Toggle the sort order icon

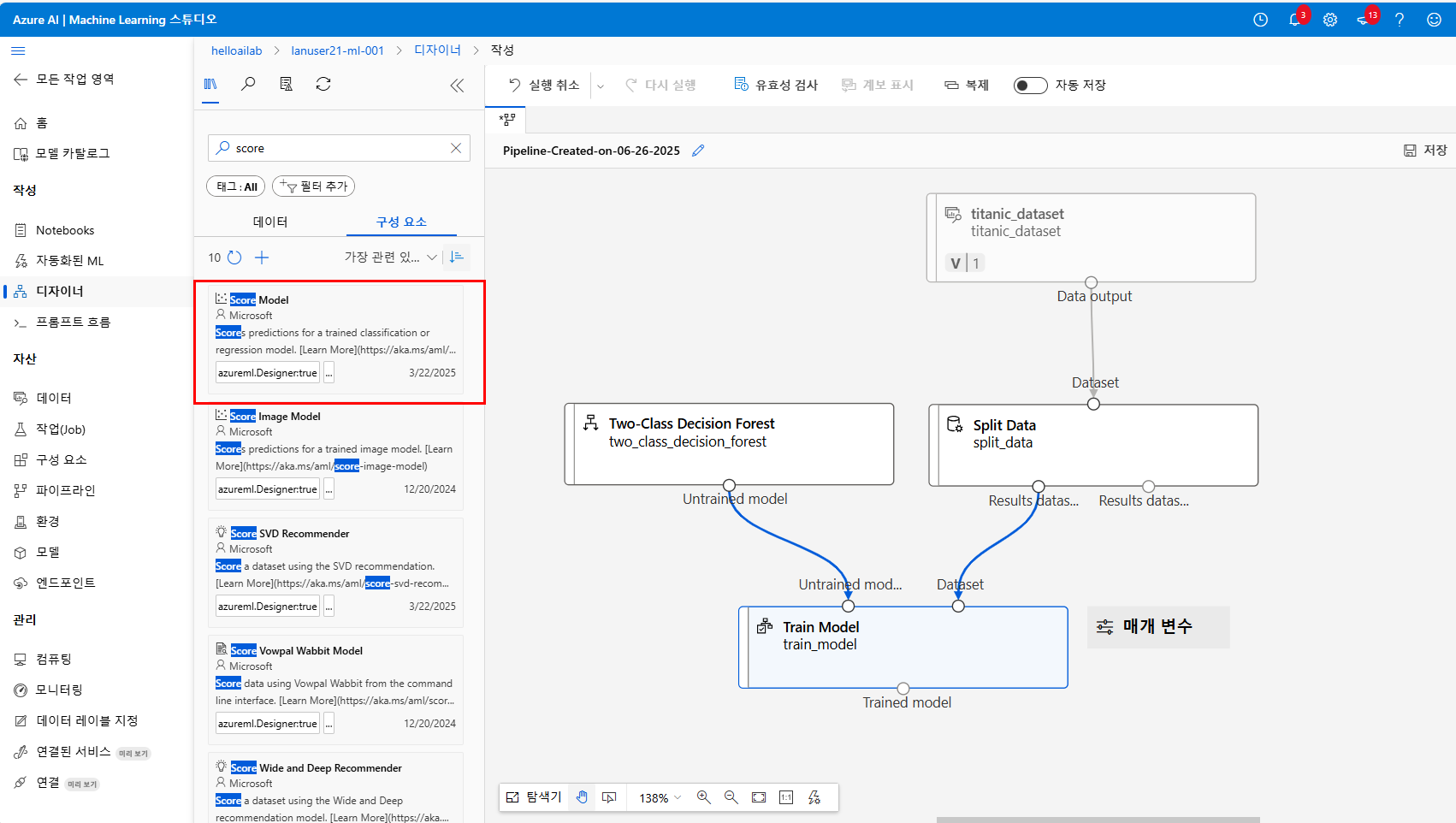[457, 258]
